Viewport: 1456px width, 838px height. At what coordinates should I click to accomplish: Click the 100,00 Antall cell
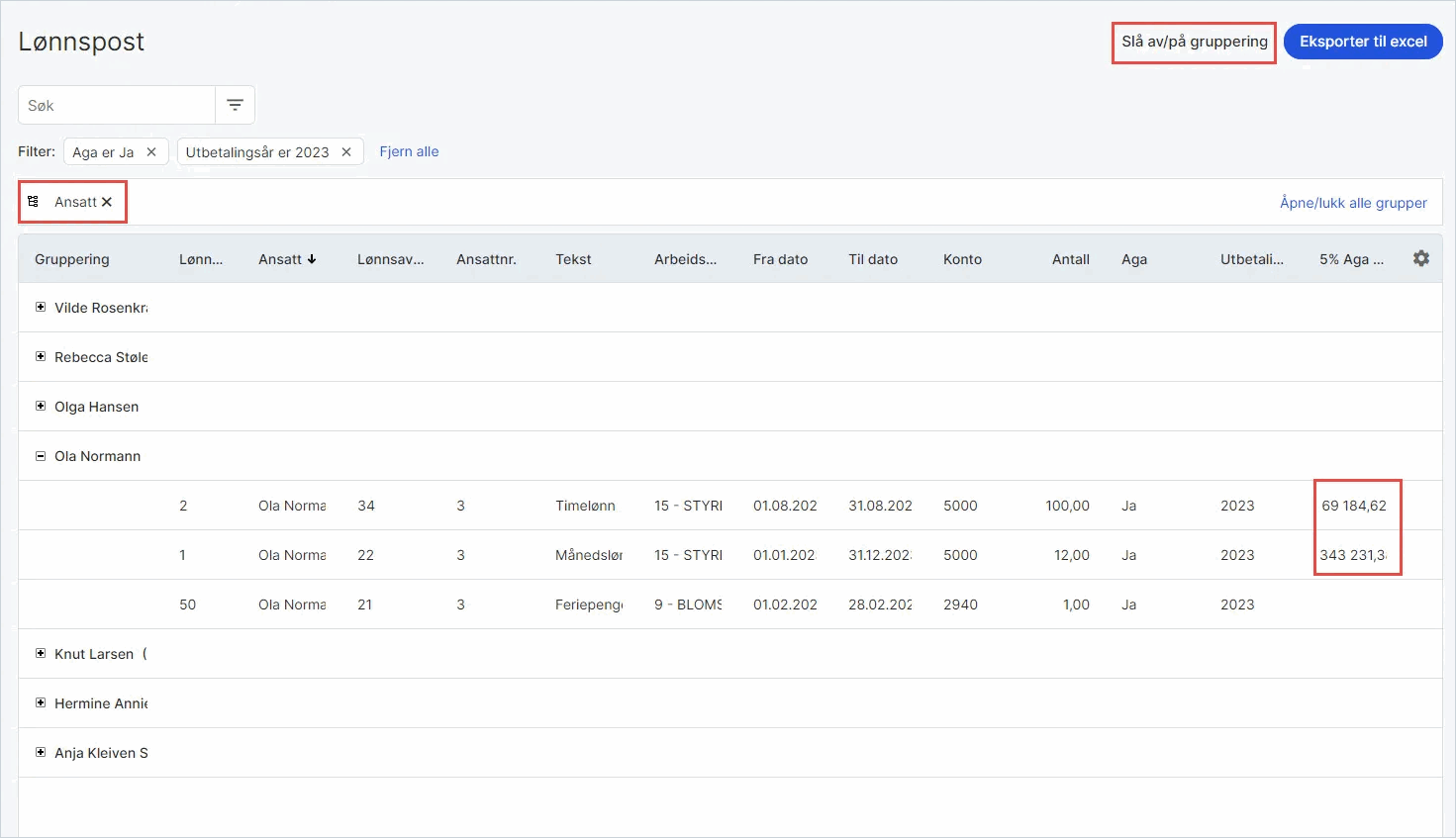1067,506
